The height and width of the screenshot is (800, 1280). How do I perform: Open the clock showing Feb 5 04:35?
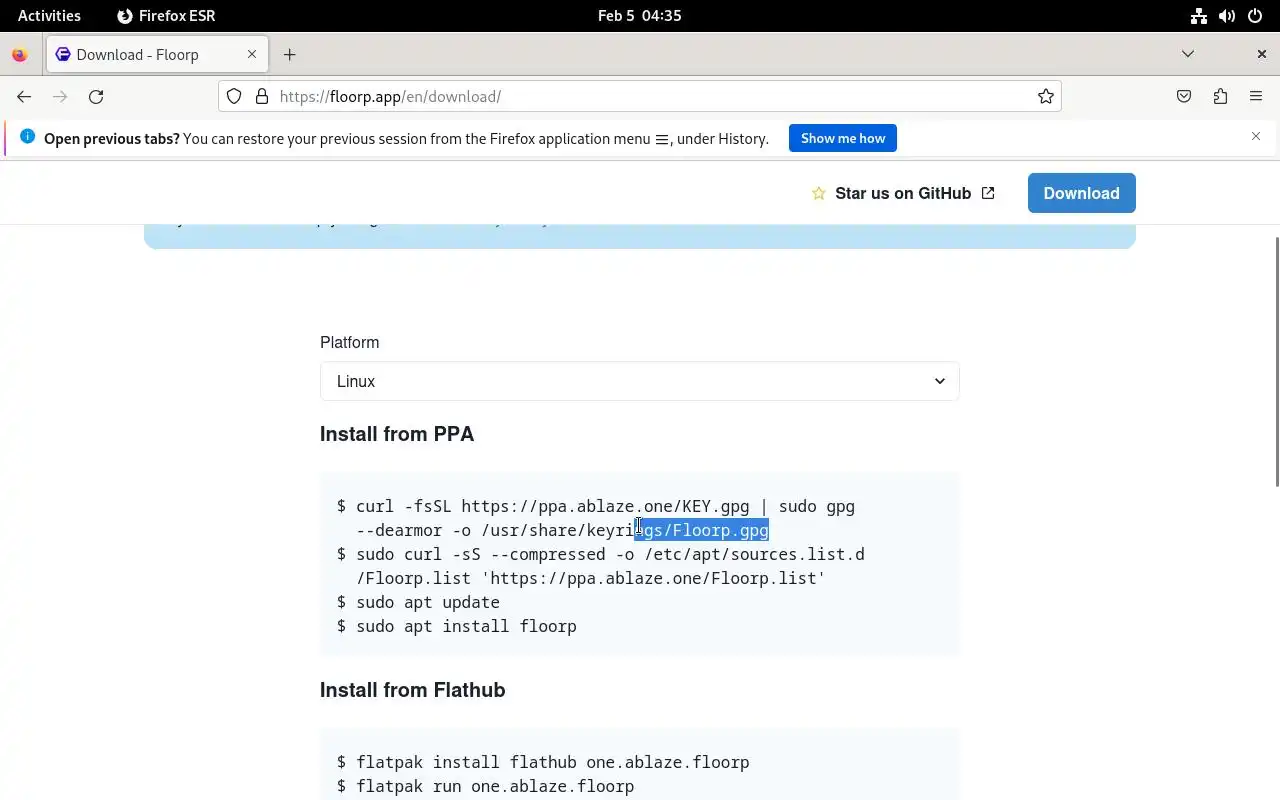pos(639,15)
